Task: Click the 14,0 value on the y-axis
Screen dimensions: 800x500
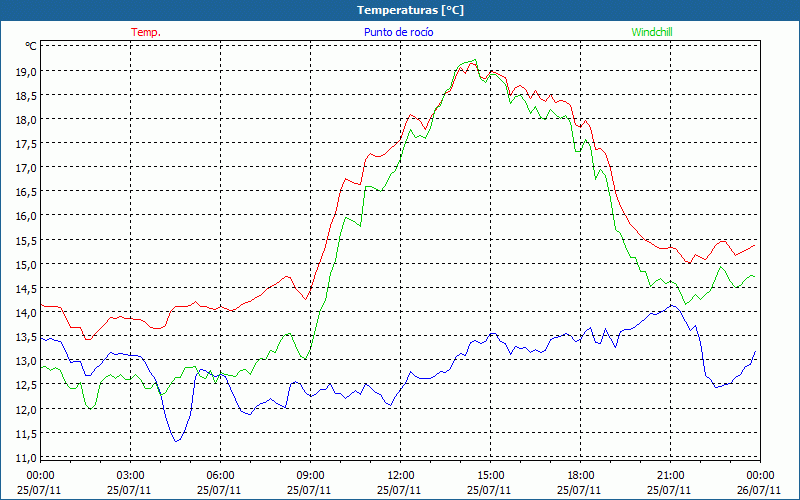Action: [x=27, y=313]
